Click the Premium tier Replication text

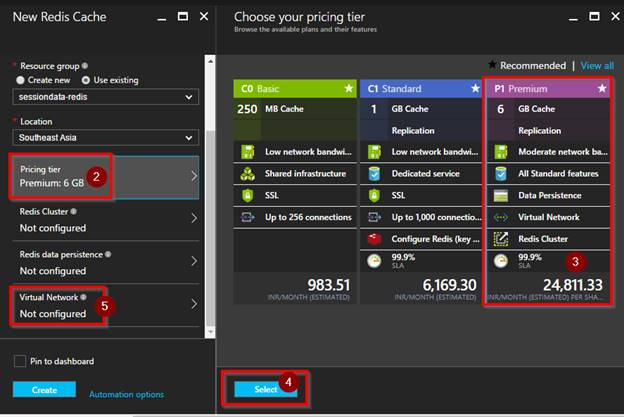[x=539, y=131]
